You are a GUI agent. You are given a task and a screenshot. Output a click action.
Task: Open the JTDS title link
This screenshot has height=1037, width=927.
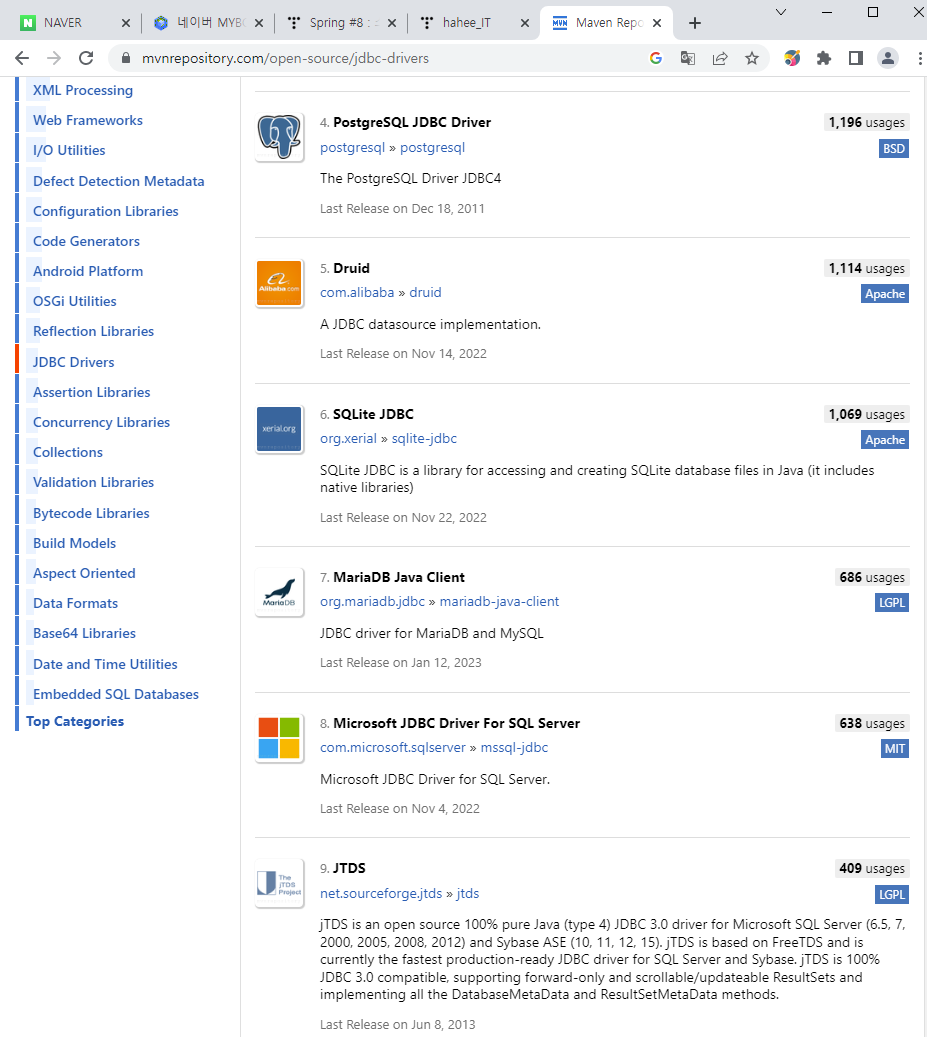click(x=349, y=868)
